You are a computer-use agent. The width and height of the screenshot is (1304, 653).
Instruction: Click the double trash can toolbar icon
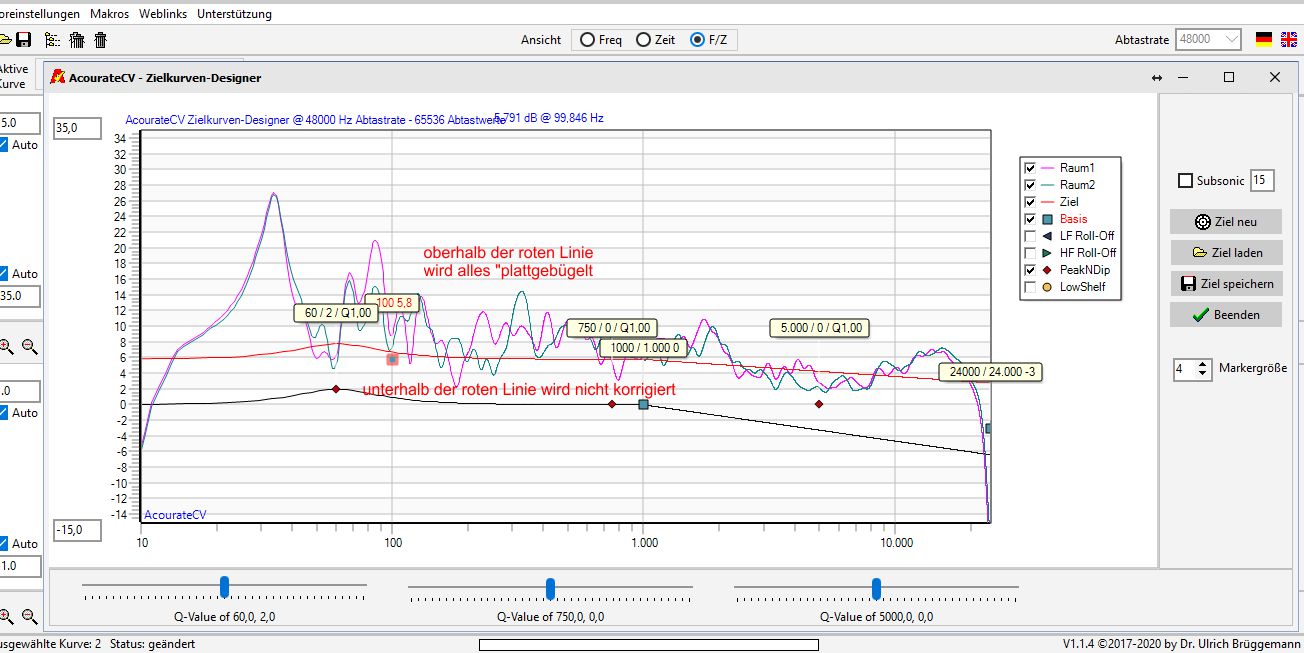coord(76,40)
